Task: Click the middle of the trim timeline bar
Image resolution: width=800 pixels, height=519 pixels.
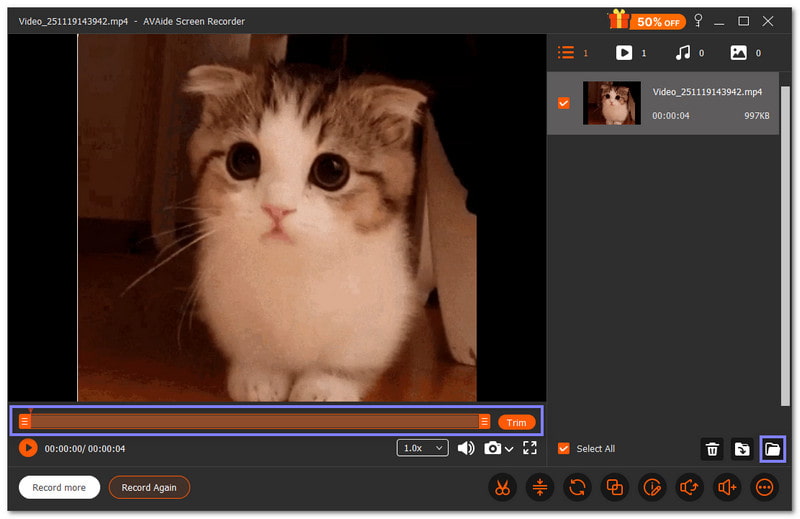Action: click(254, 422)
